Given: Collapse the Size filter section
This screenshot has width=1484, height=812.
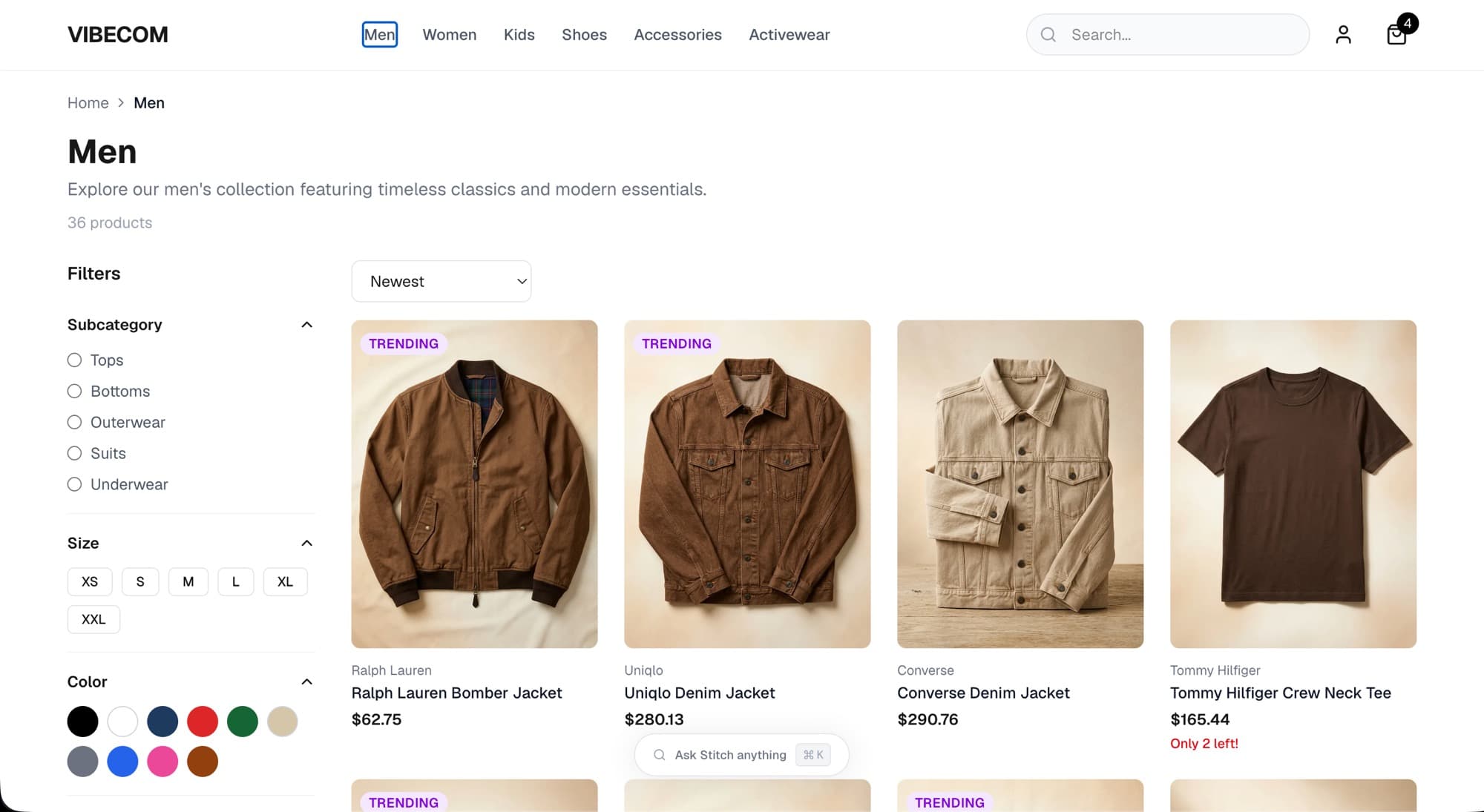Looking at the screenshot, I should point(306,544).
